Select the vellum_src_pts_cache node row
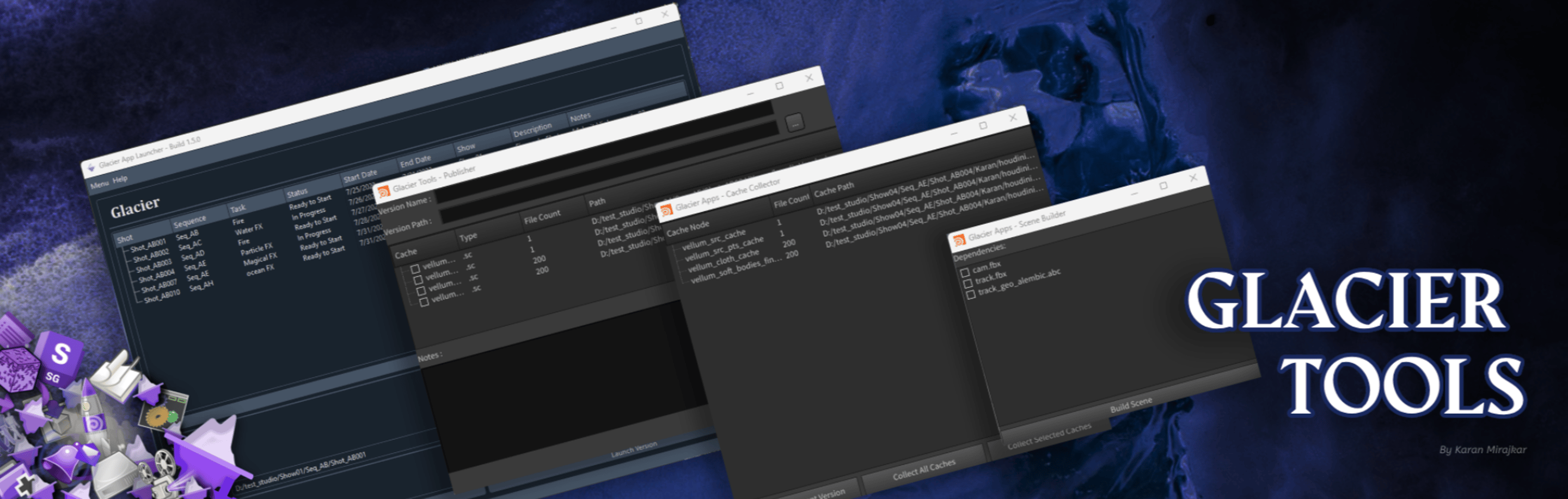The width and height of the screenshot is (1568, 499). (x=724, y=249)
